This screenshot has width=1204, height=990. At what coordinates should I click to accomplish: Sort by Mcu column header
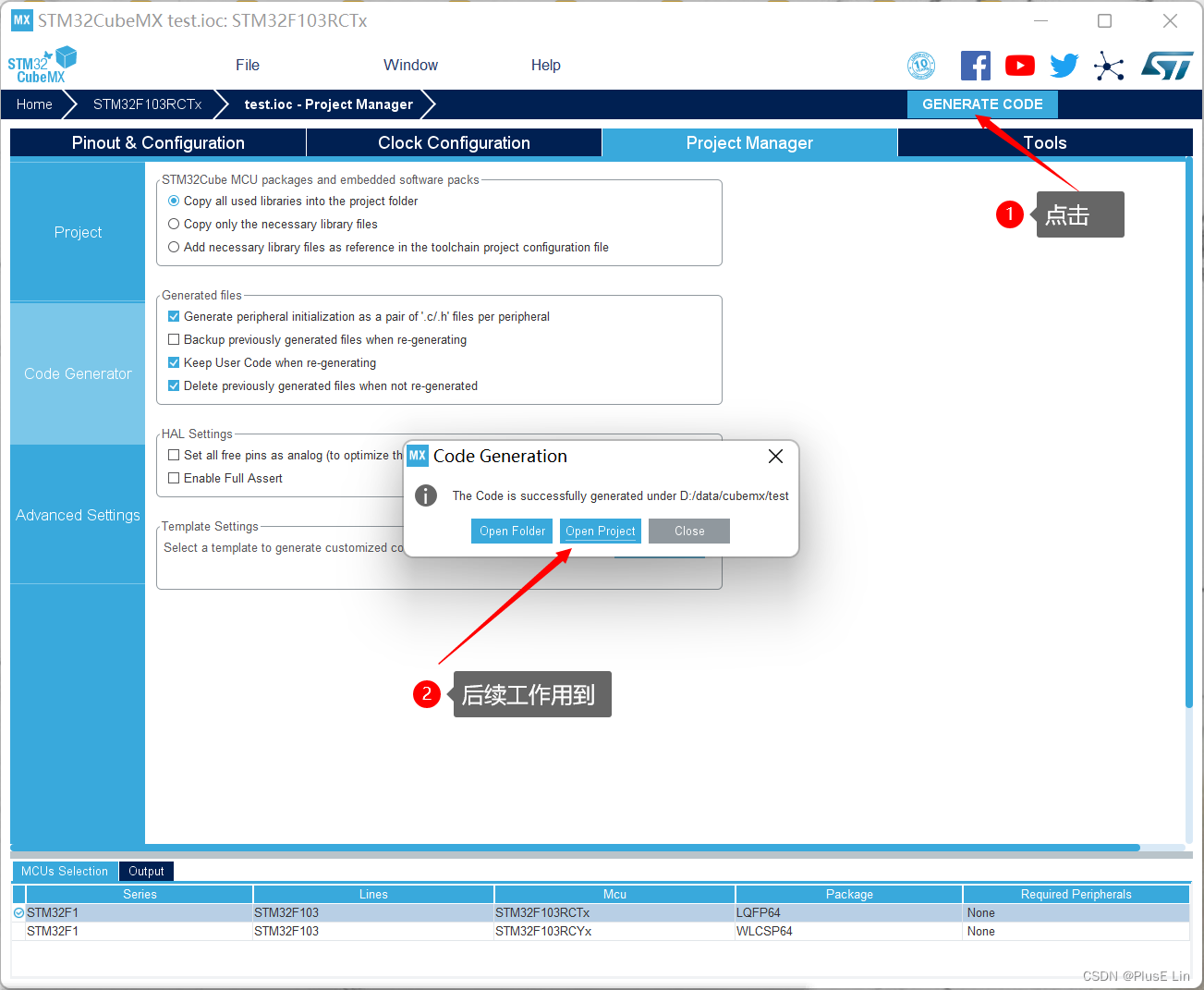click(614, 894)
